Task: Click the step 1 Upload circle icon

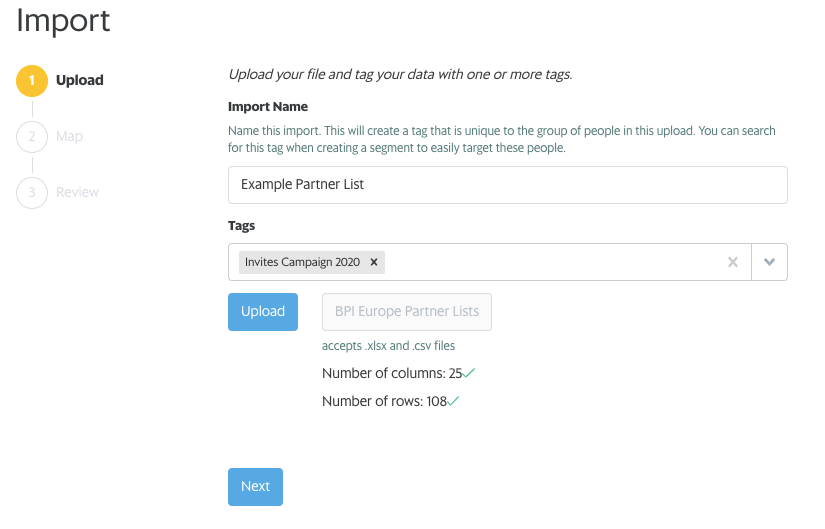Action: coord(32,80)
